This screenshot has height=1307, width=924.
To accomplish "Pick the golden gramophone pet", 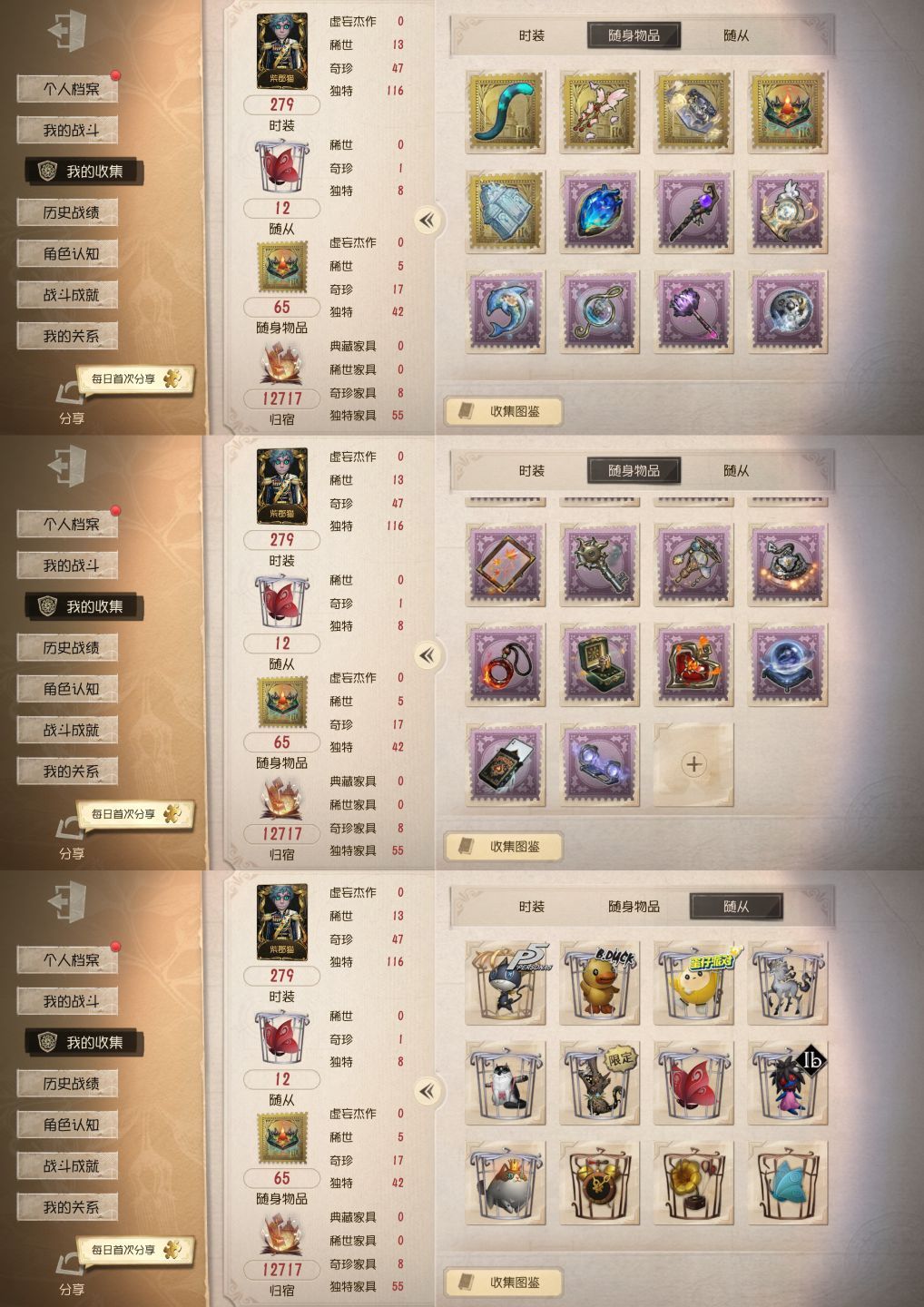I will coord(693,1183).
